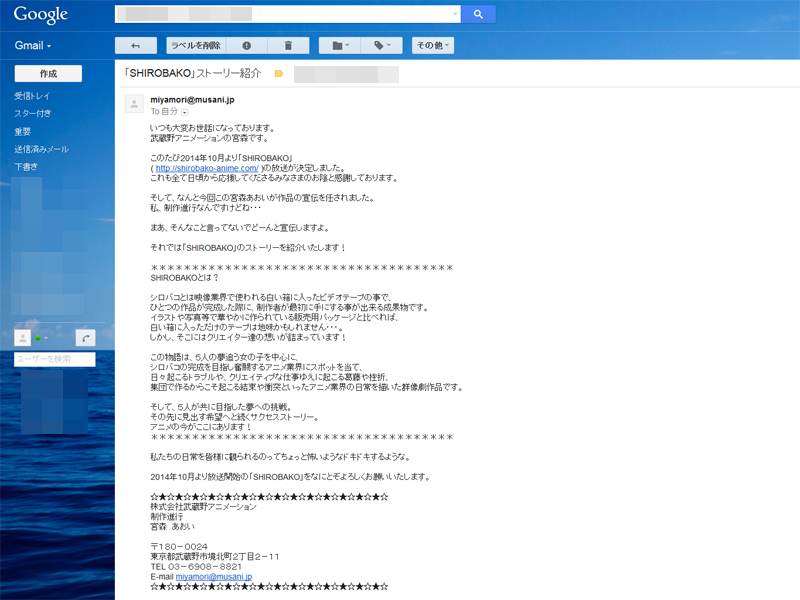Click the signature line 株式会社武蔵野アニメーション
The height and width of the screenshot is (600, 800).
(x=203, y=507)
